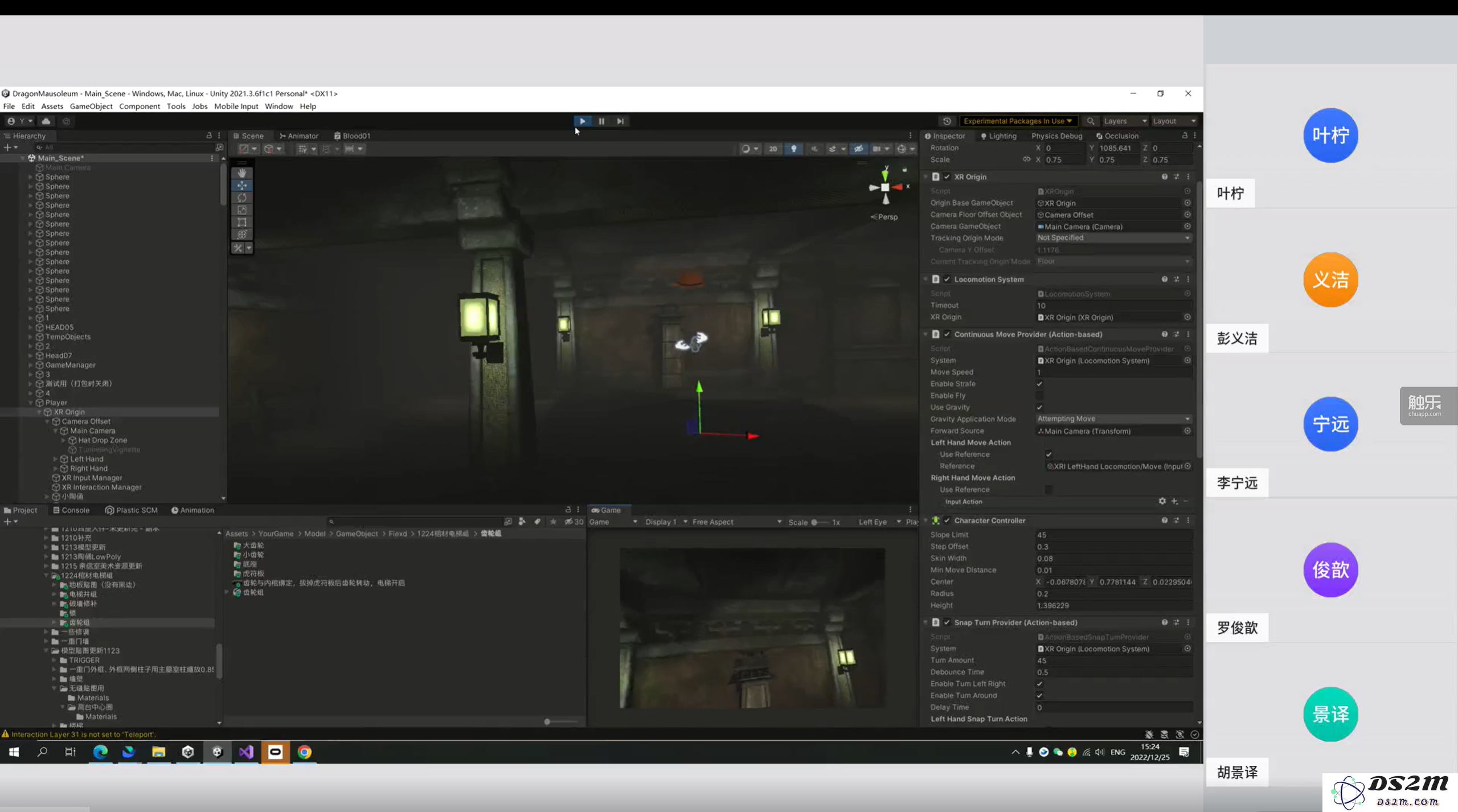Lock the Inspector with padlock icon
This screenshot has height=812, width=1458.
pos(1184,136)
